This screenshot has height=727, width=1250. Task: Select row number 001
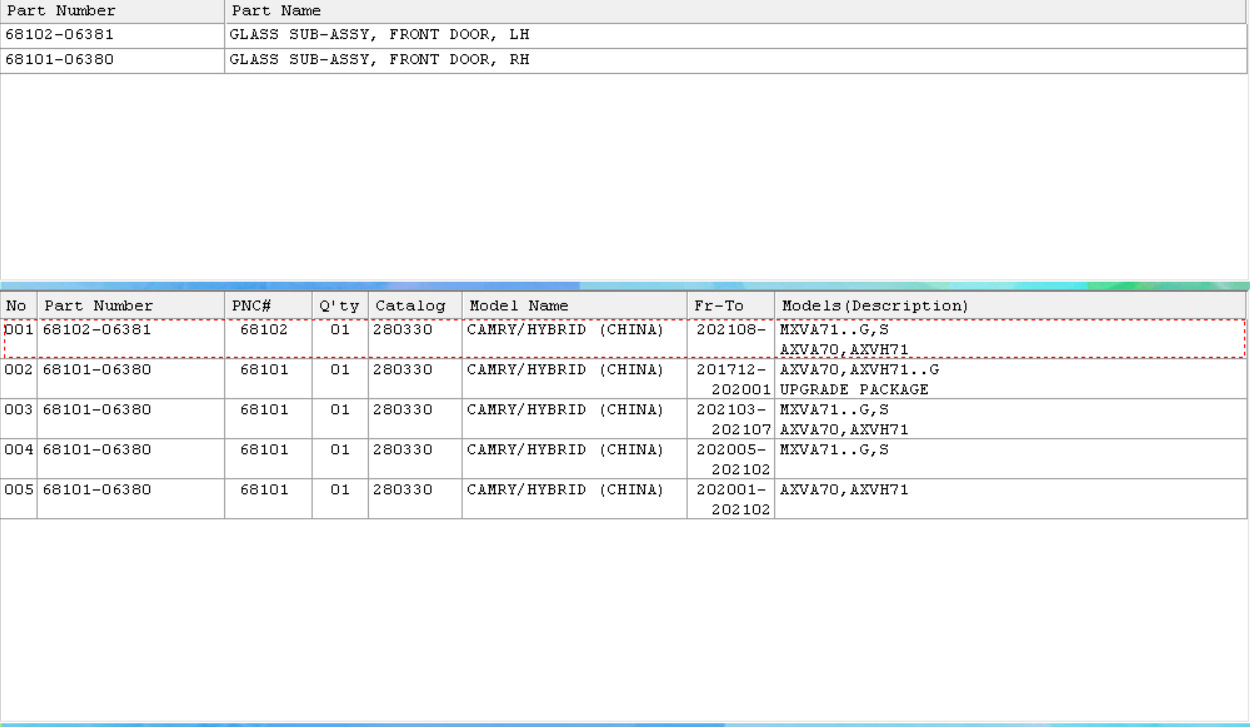(x=19, y=329)
